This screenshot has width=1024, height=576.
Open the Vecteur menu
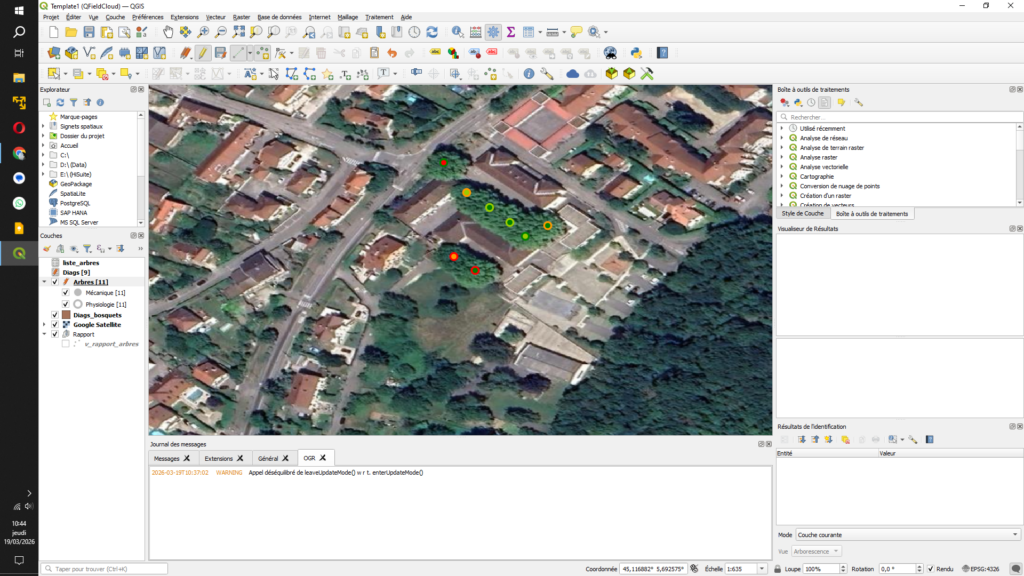click(215, 17)
